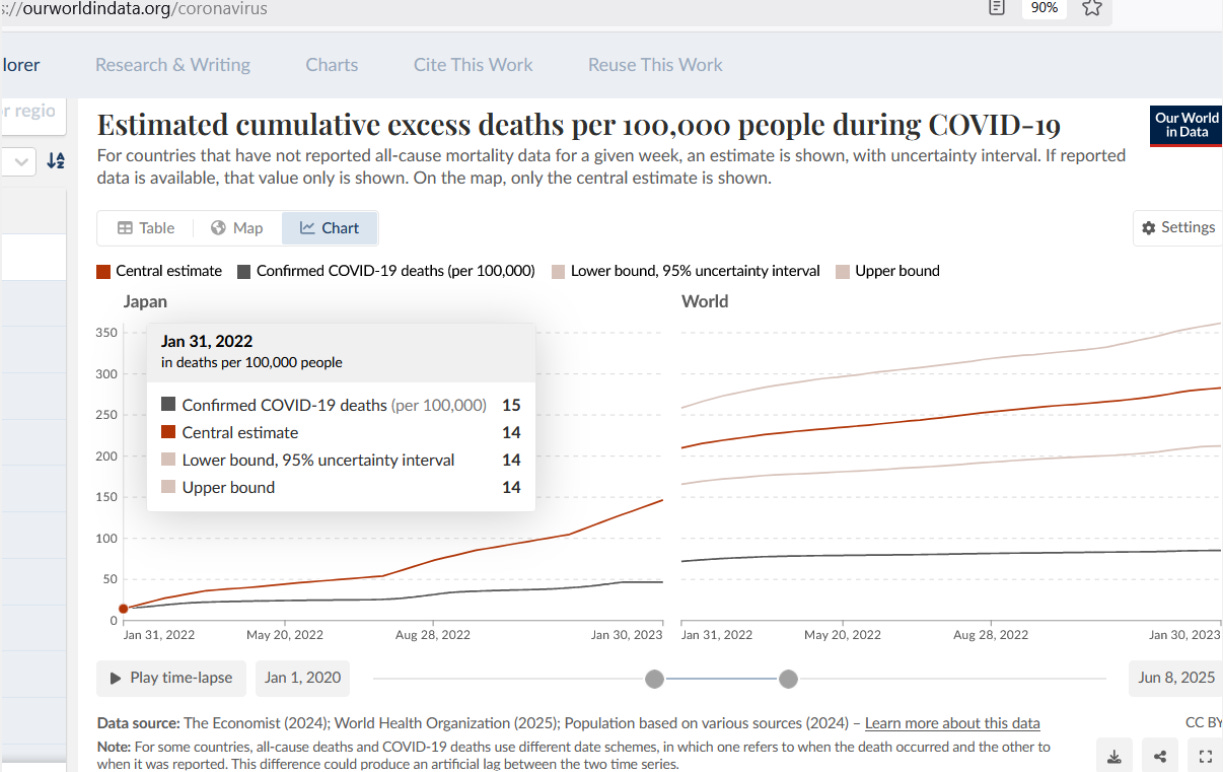Click the Japan chart title
Screen dimensions: 1223x772
click(145, 301)
